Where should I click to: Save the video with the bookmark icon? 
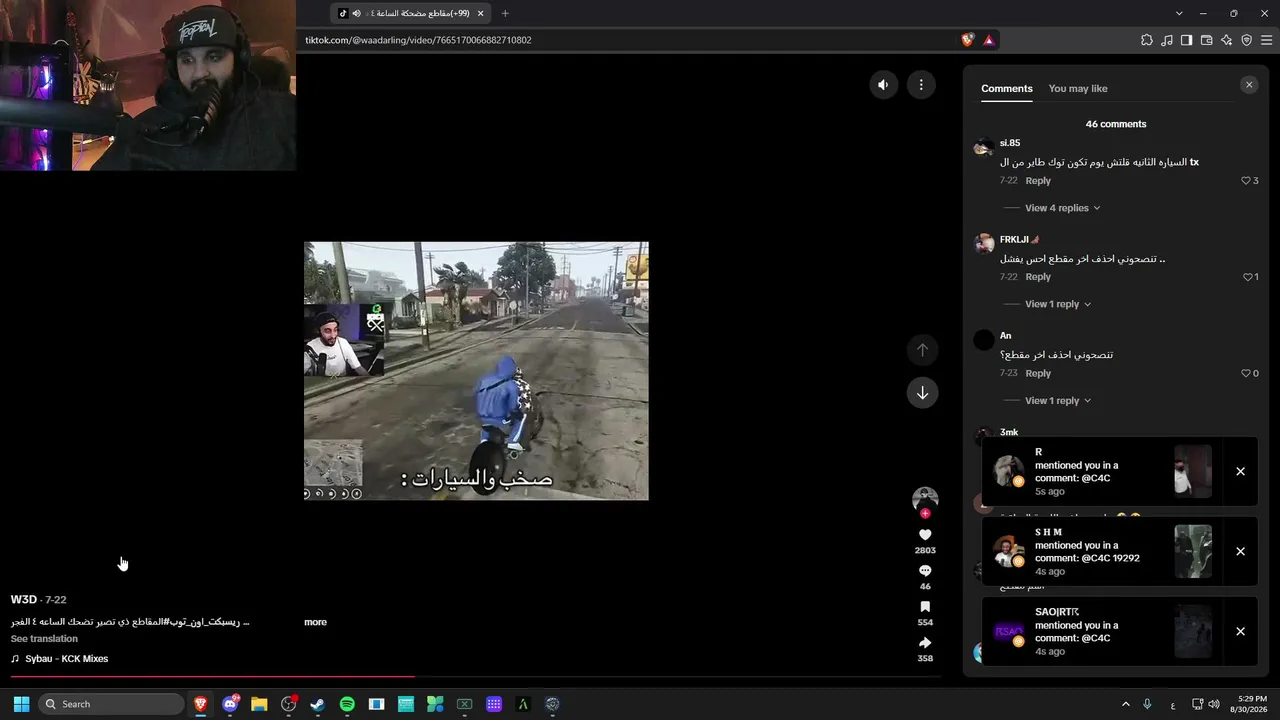click(x=925, y=607)
